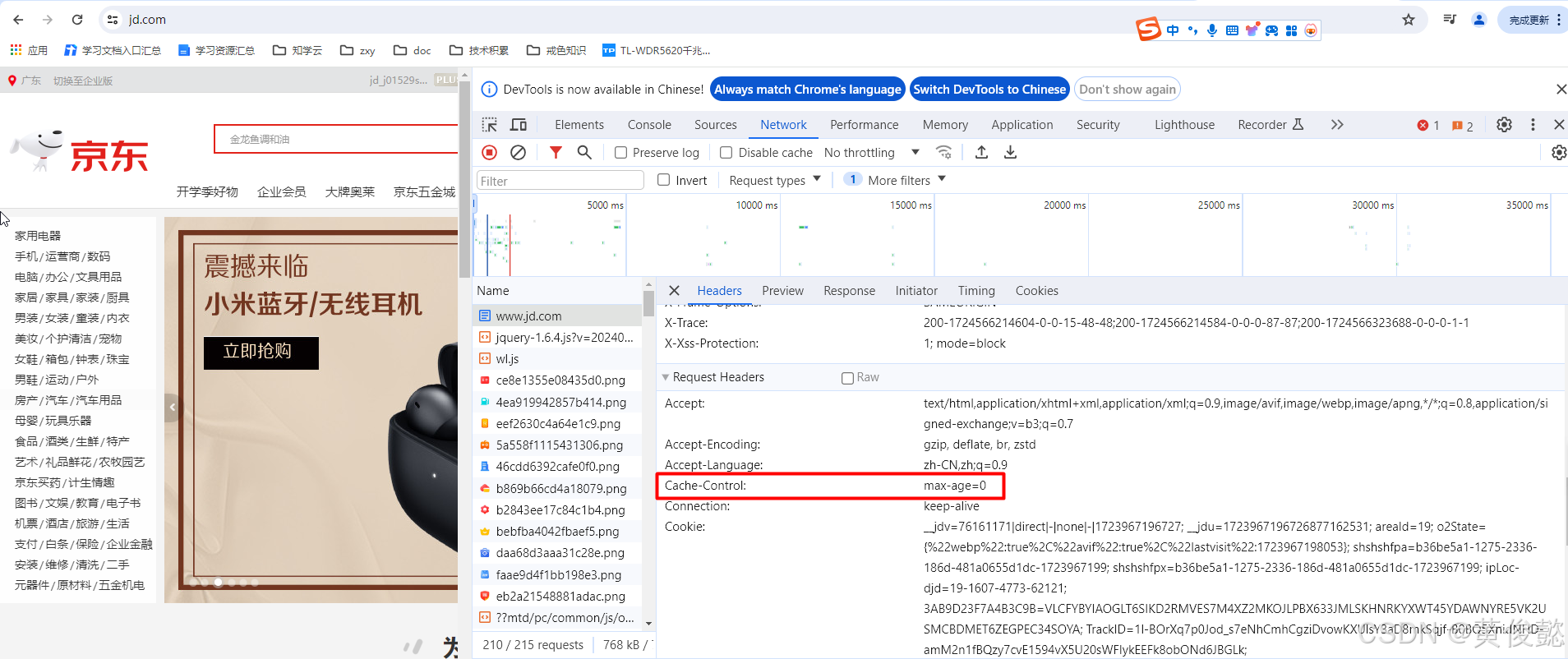Open the 企业会员 link on JD page
This screenshot has height=659, width=1568.
(281, 191)
